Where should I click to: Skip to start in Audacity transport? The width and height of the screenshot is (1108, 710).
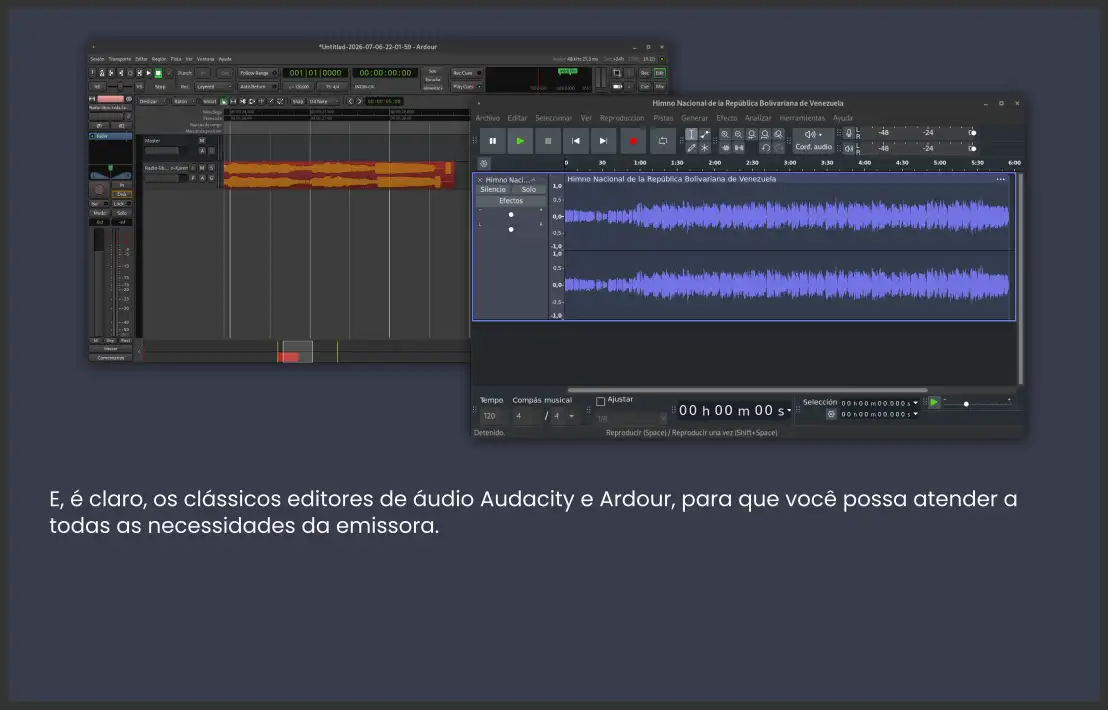click(575, 141)
